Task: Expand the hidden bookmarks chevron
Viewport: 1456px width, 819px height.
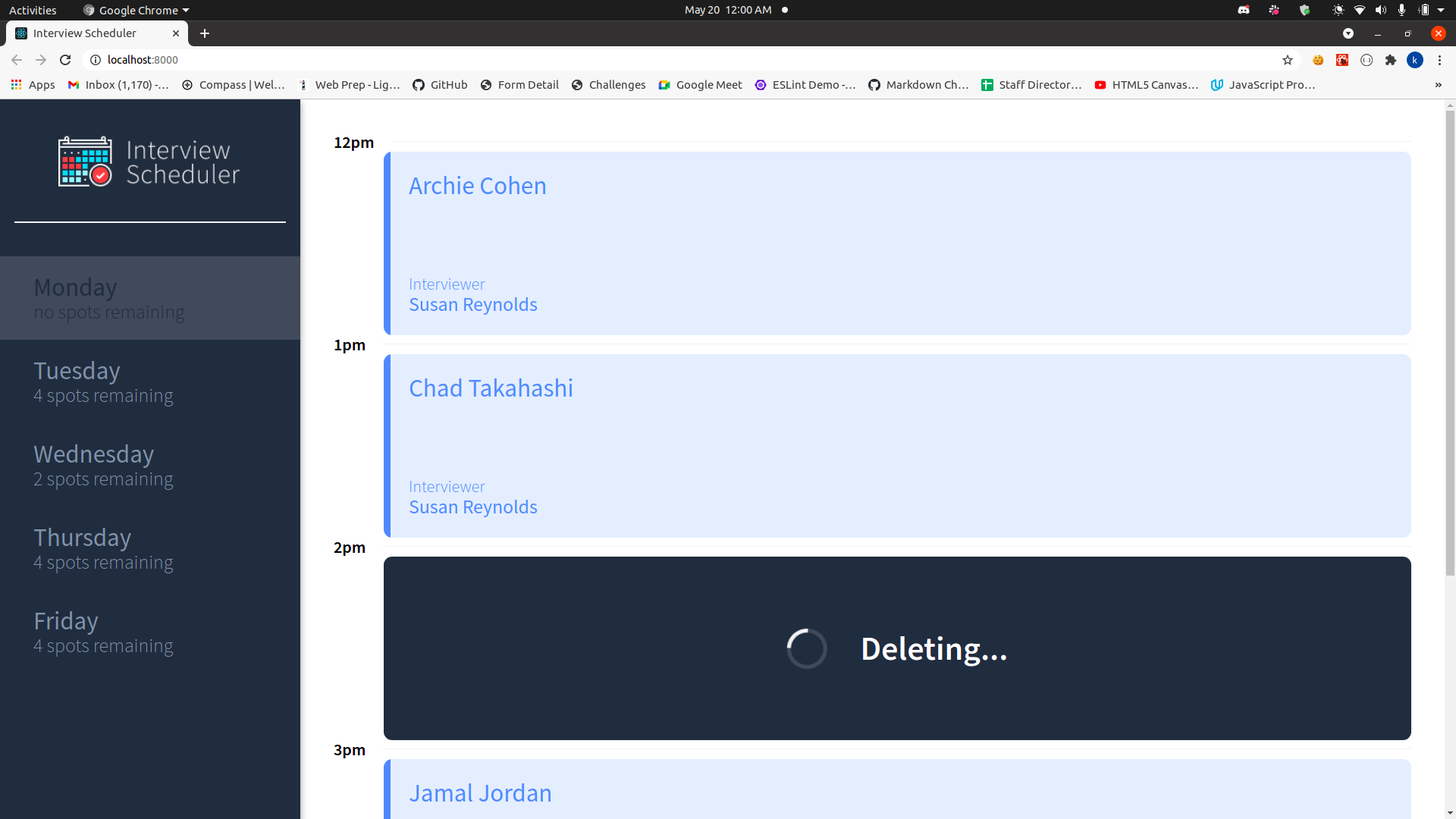Action: tap(1439, 85)
